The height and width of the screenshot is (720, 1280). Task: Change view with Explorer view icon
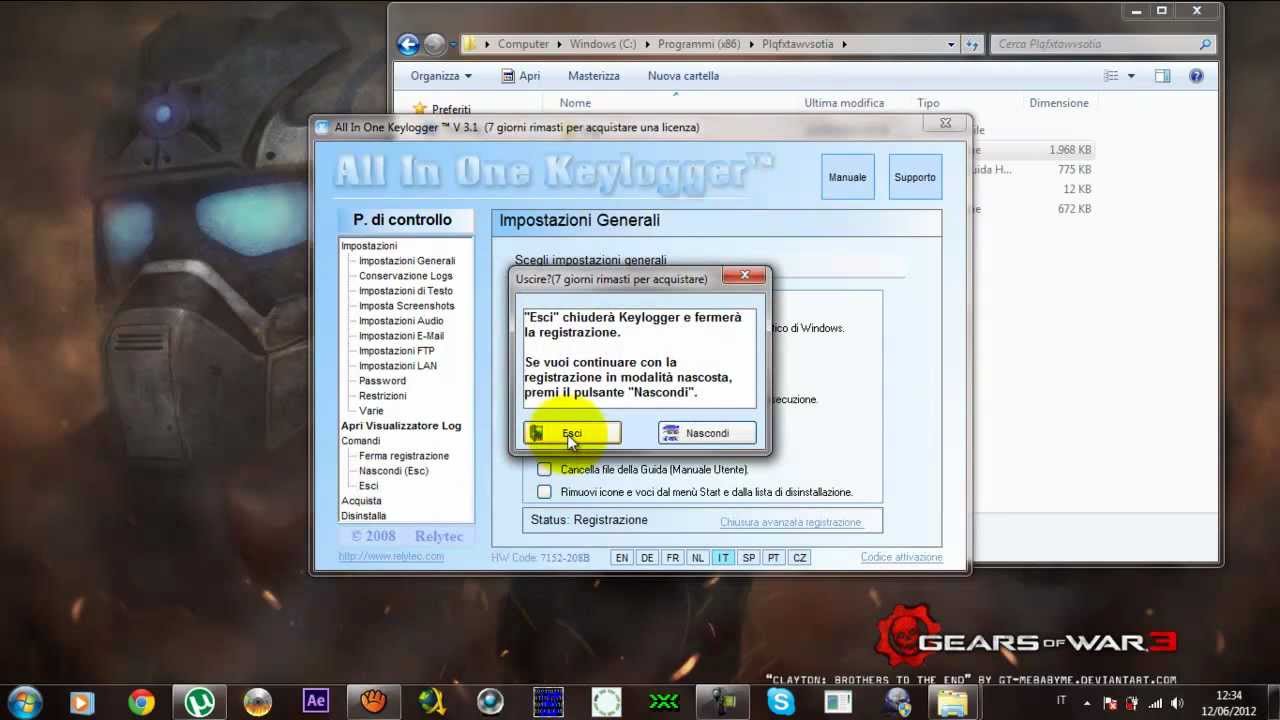1111,76
